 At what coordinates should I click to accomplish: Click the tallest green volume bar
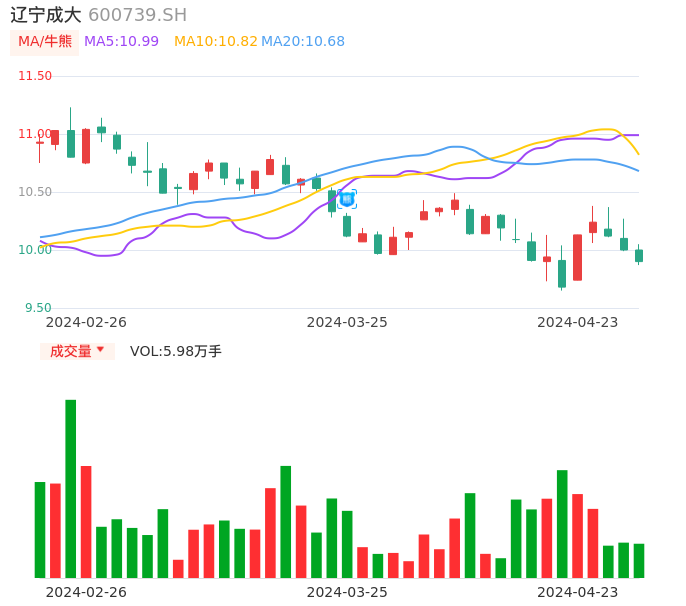click(x=71, y=488)
